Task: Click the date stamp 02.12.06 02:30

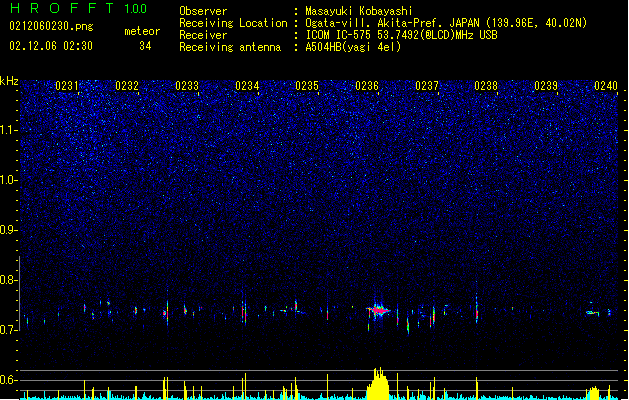Action: coord(51,46)
